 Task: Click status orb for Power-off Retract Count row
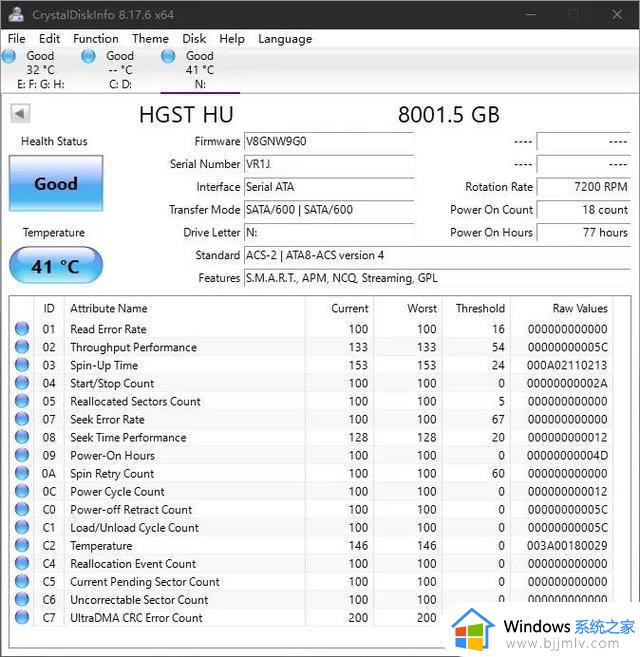22,509
